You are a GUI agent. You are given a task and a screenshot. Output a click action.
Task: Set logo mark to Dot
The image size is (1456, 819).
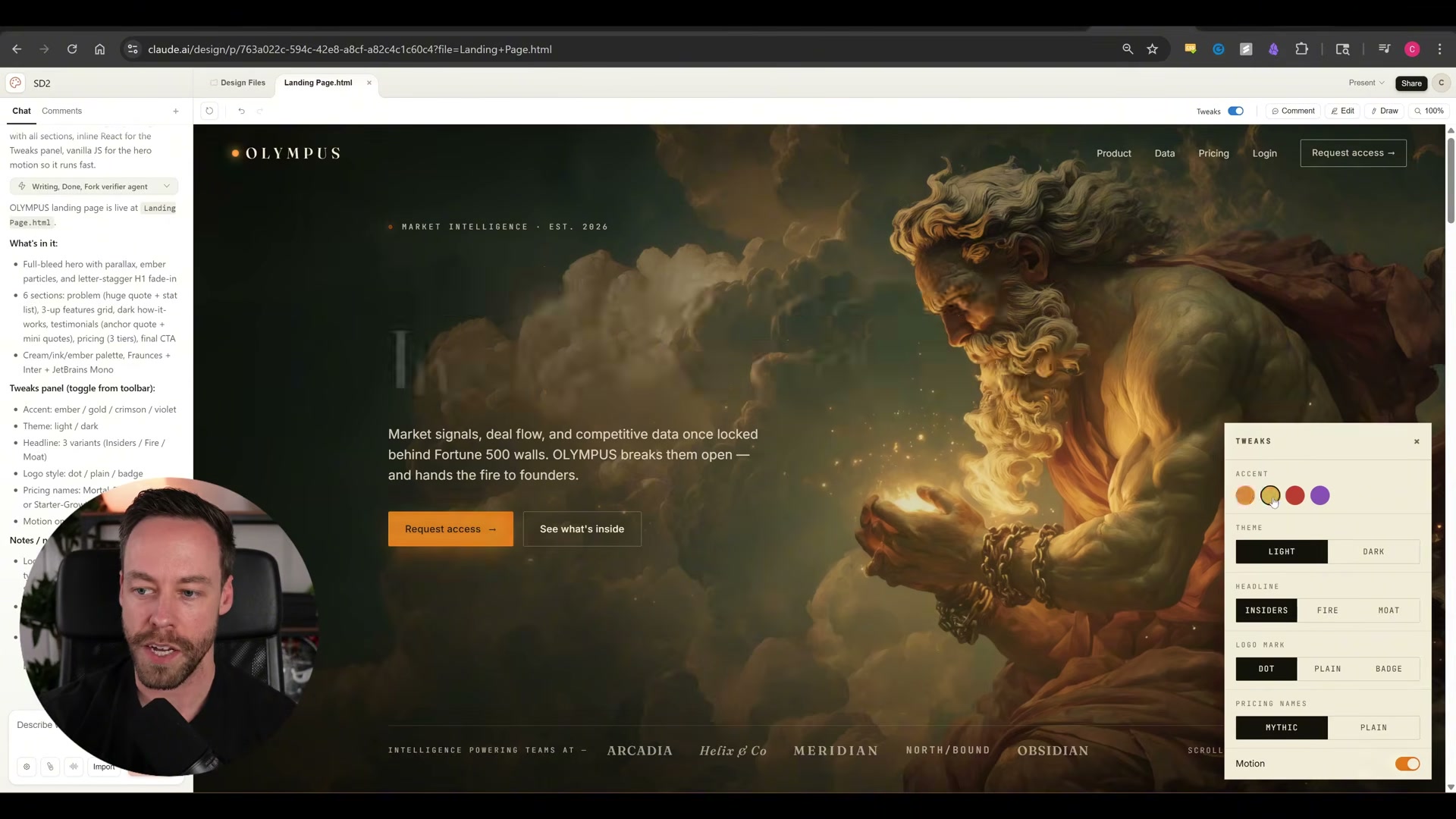(1266, 669)
